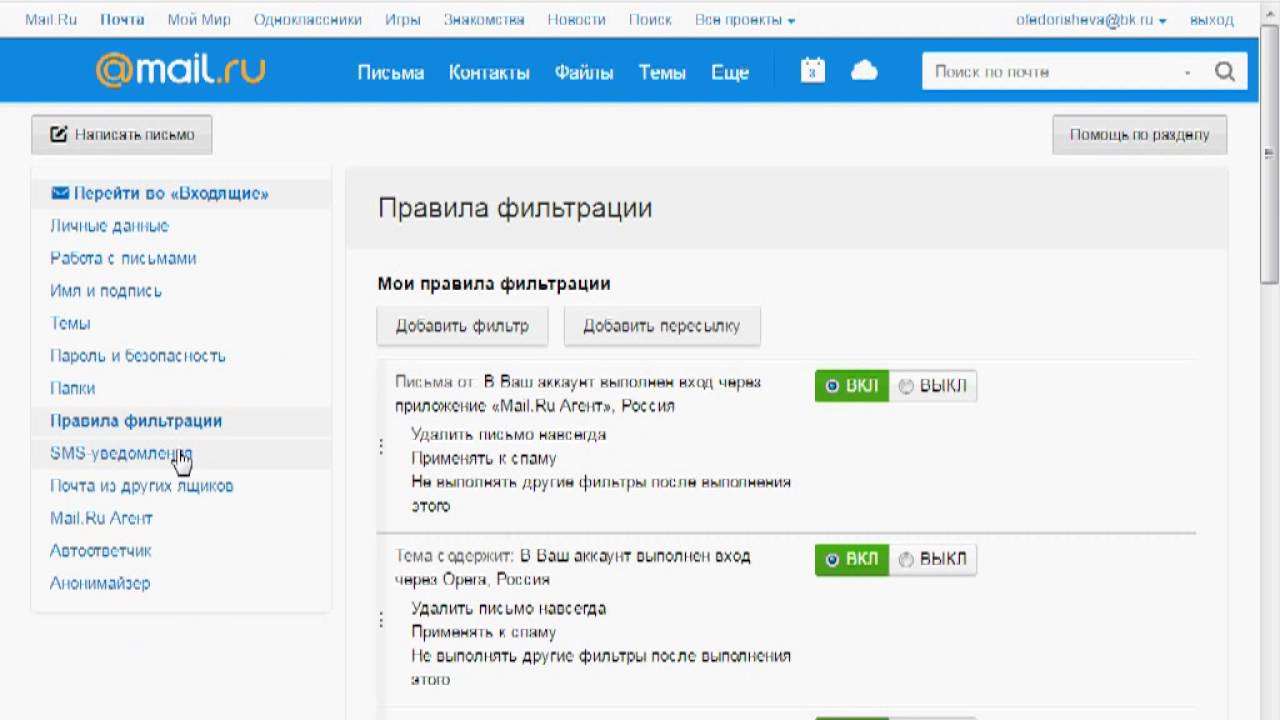The height and width of the screenshot is (720, 1280).
Task: Open search options dropdown arrow
Action: click(1188, 72)
